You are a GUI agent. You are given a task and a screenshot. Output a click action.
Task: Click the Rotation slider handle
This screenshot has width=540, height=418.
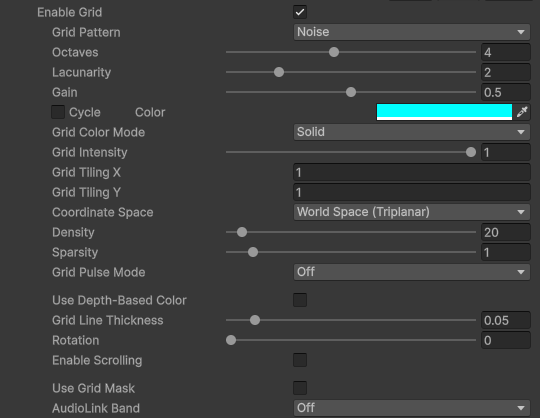click(x=231, y=340)
